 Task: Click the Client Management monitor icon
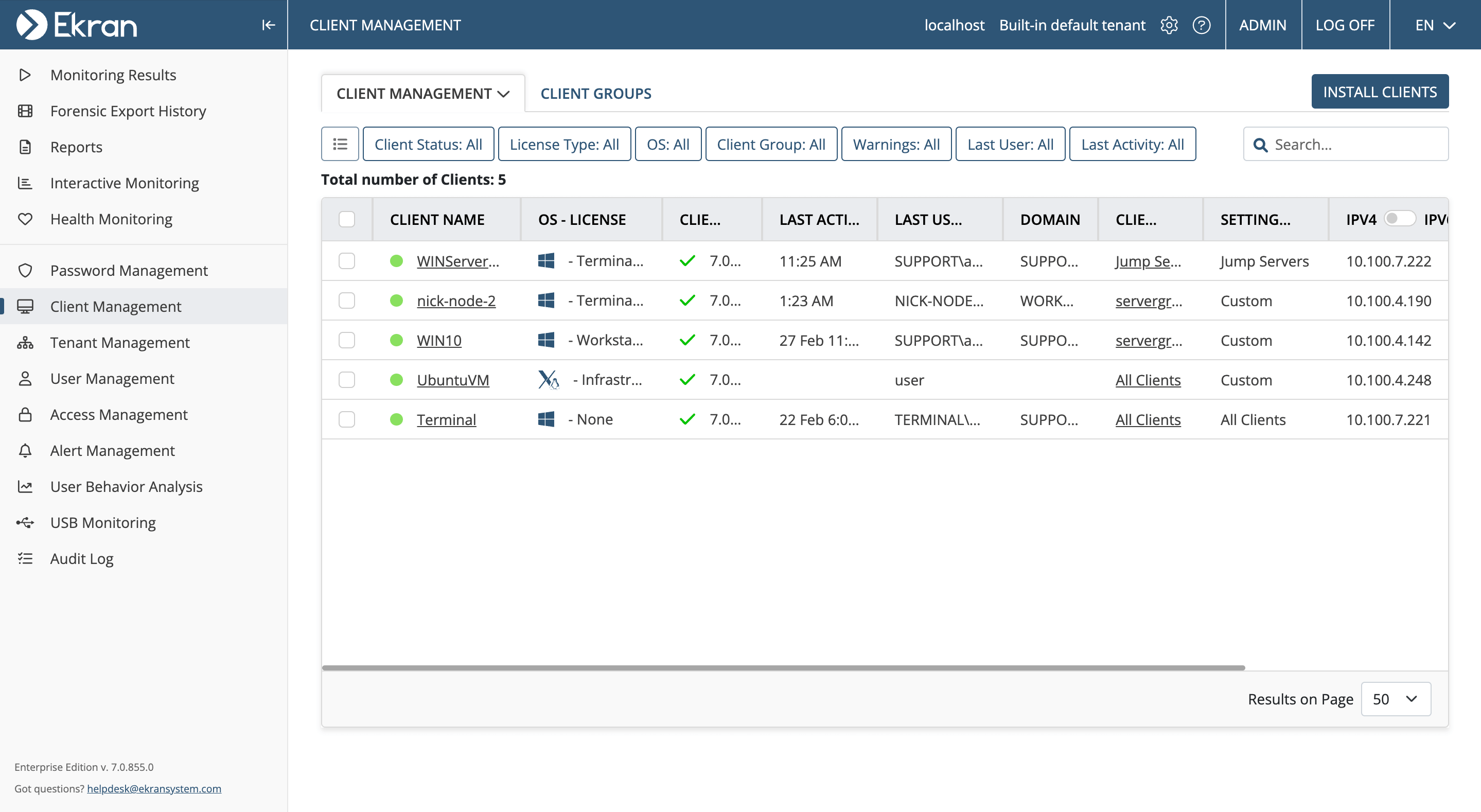[25, 307]
